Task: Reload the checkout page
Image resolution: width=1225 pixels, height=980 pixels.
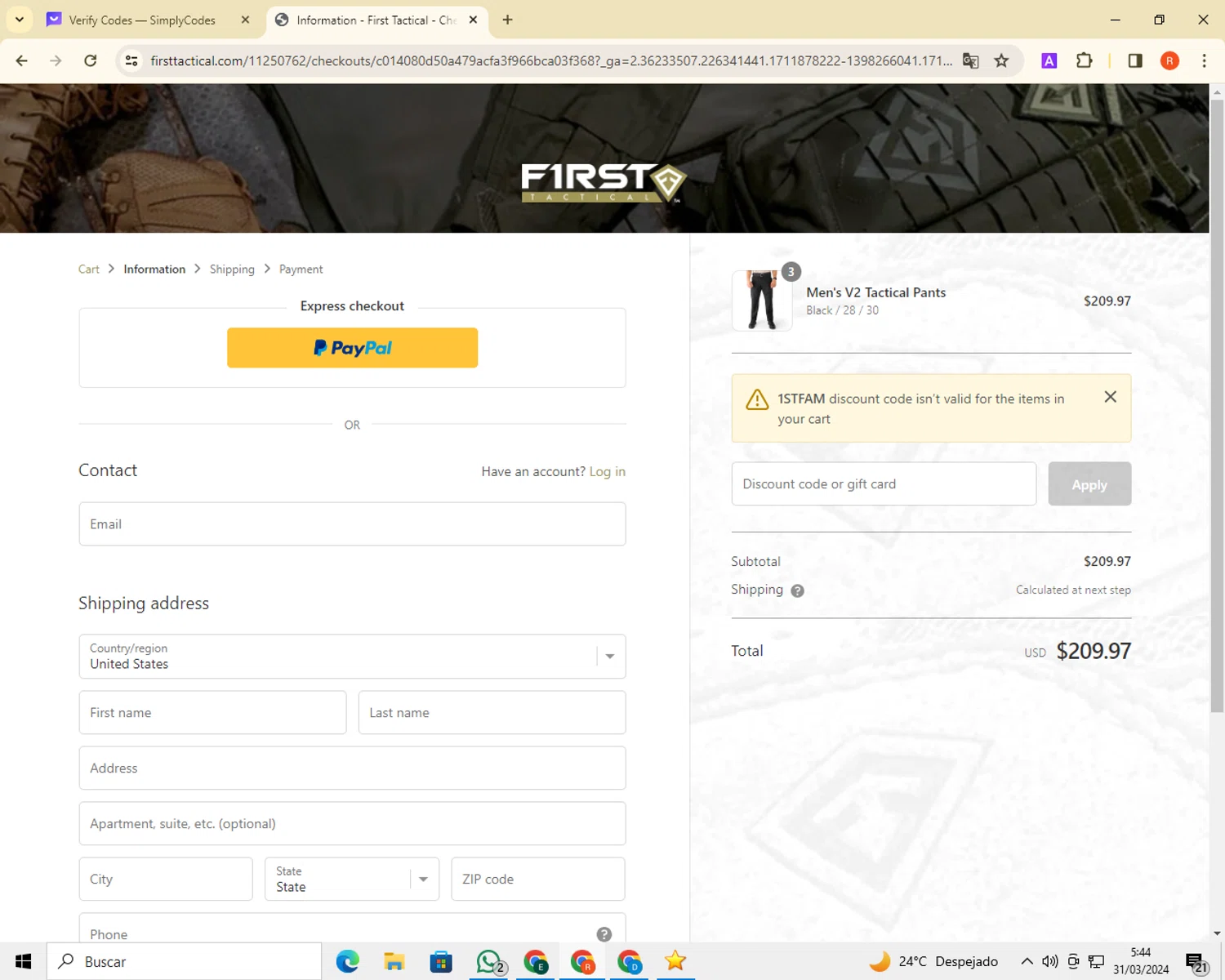Action: (x=91, y=60)
